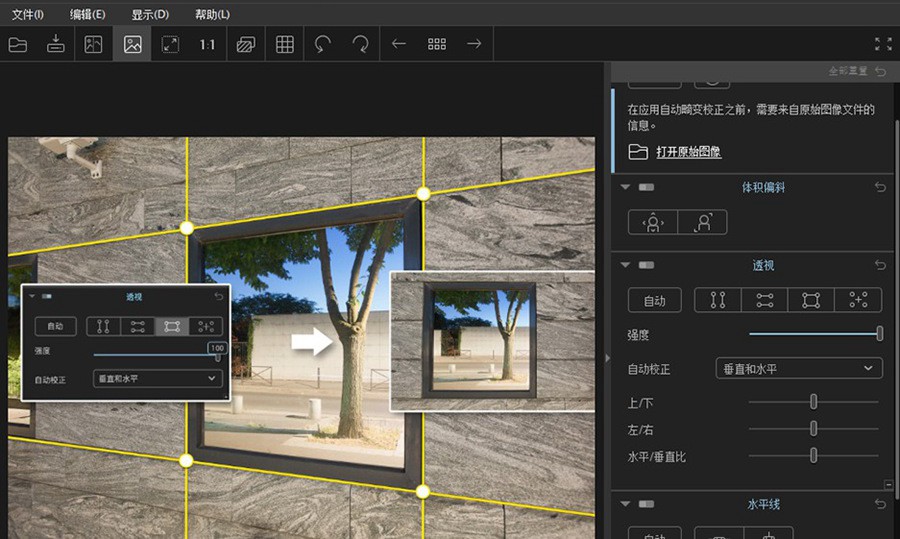Reset the 透视 section

pyautogui.click(x=880, y=265)
